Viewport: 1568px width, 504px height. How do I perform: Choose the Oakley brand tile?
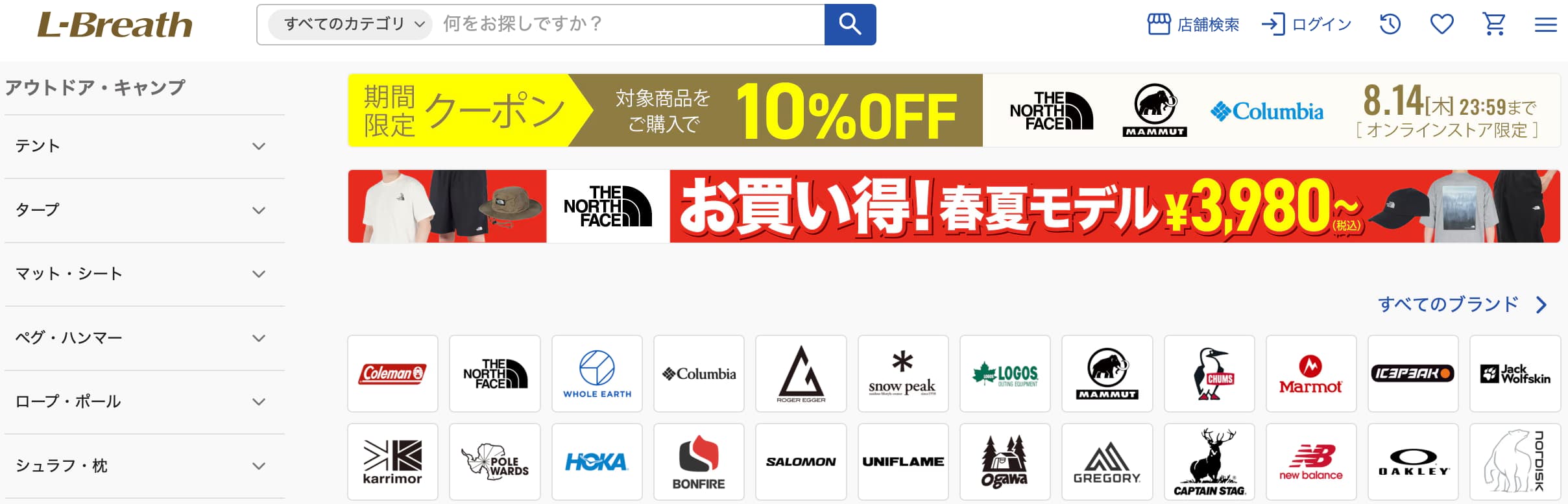tap(1413, 462)
